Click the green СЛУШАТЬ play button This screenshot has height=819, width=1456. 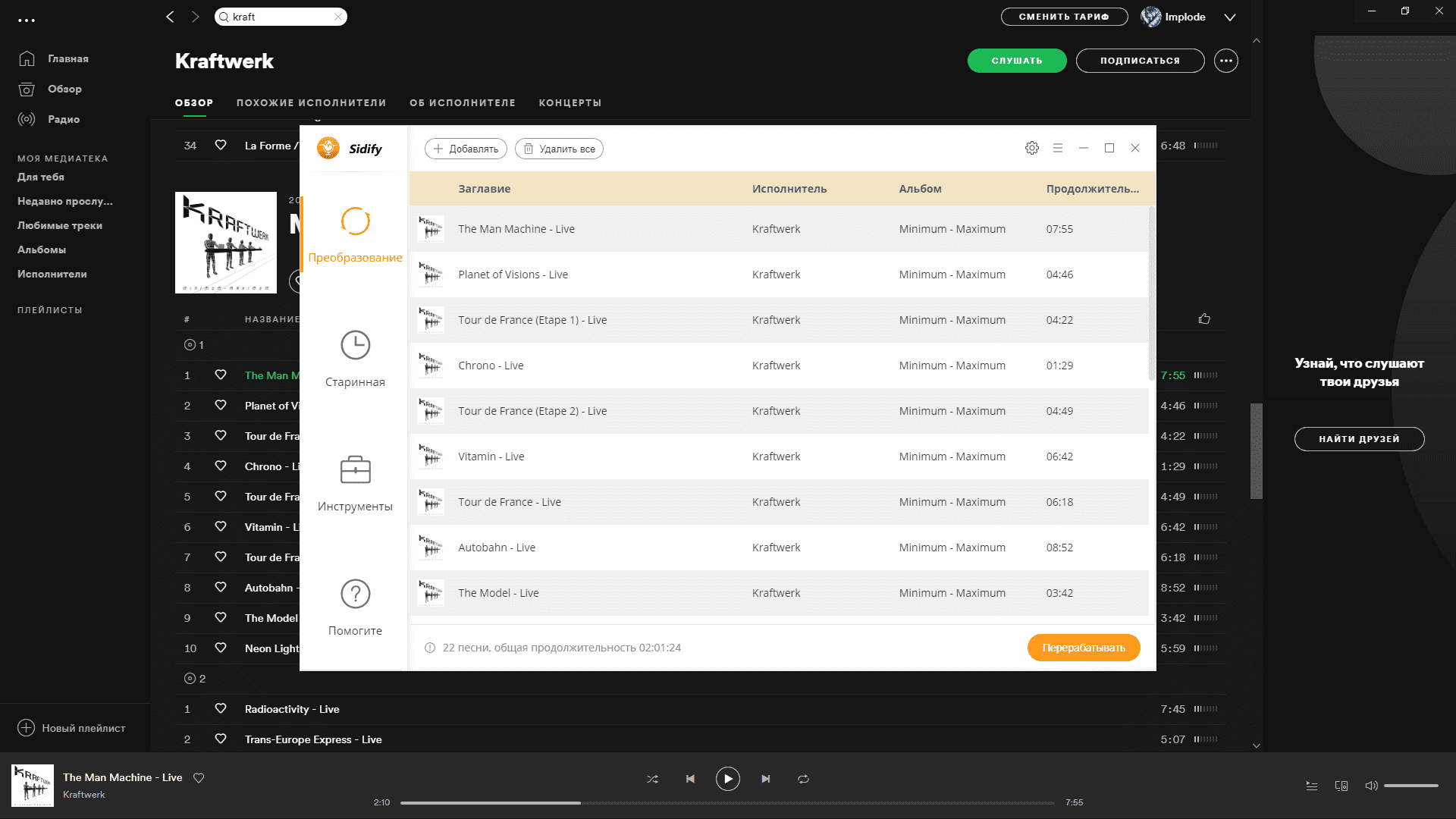point(1017,61)
